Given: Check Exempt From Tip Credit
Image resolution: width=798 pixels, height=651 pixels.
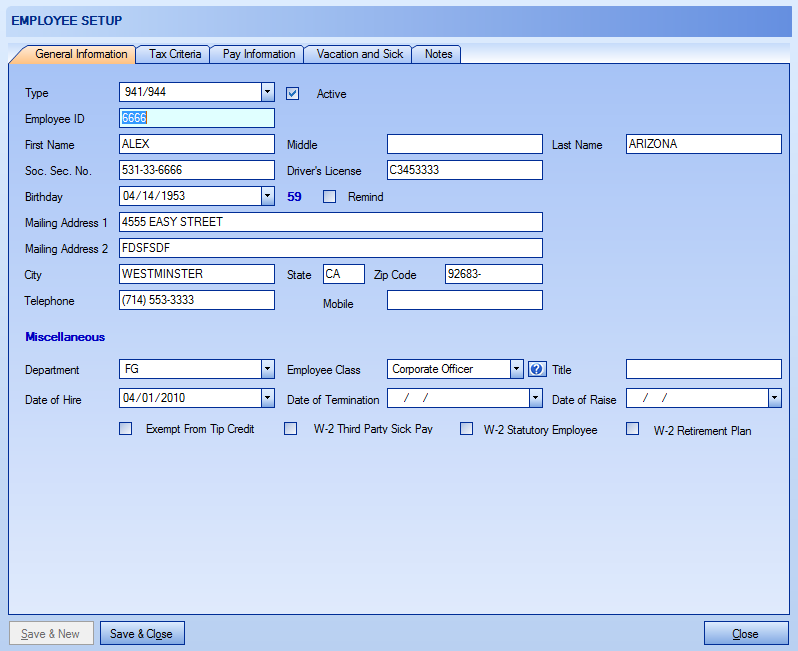Looking at the screenshot, I should (126, 429).
